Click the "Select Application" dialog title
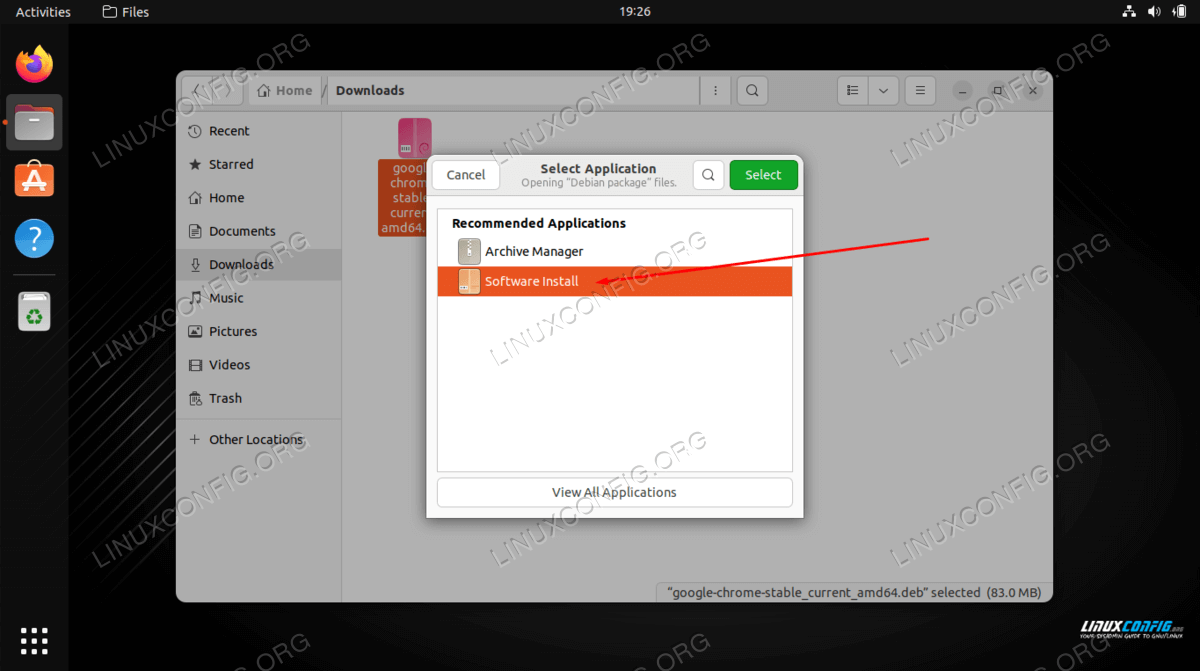The height and width of the screenshot is (671, 1200). pos(598,169)
